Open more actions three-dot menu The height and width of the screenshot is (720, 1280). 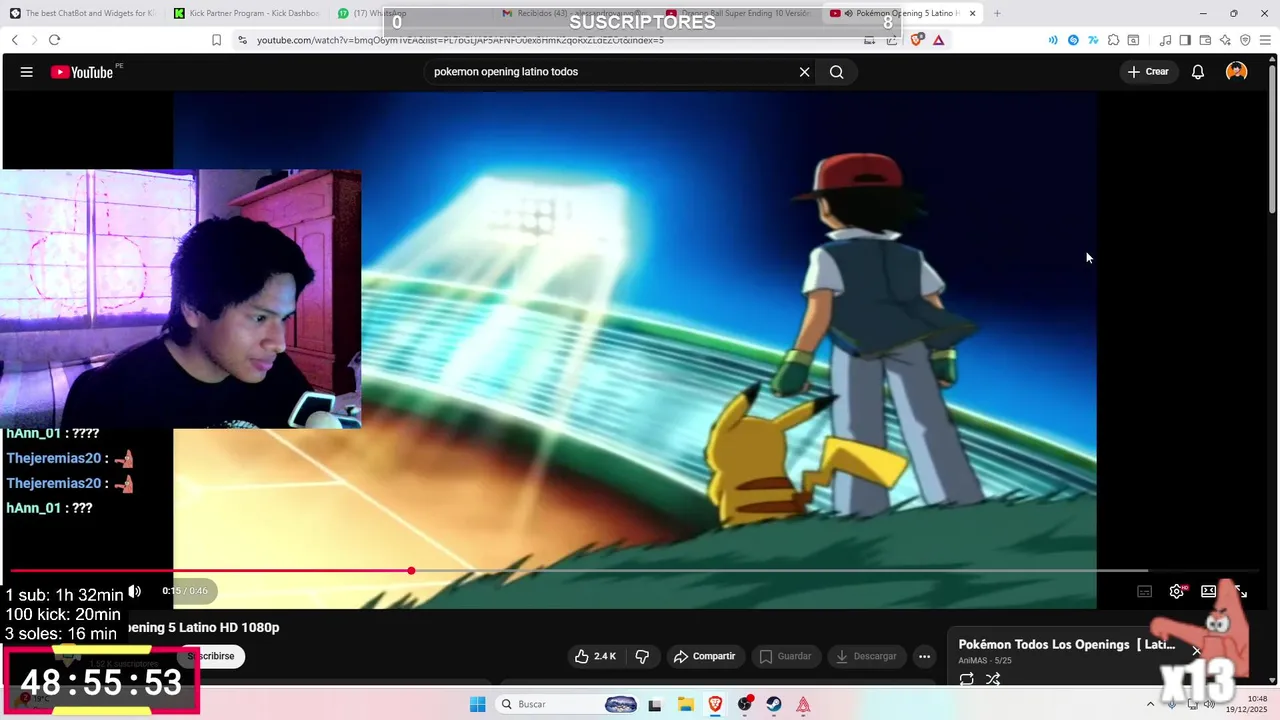(x=924, y=656)
